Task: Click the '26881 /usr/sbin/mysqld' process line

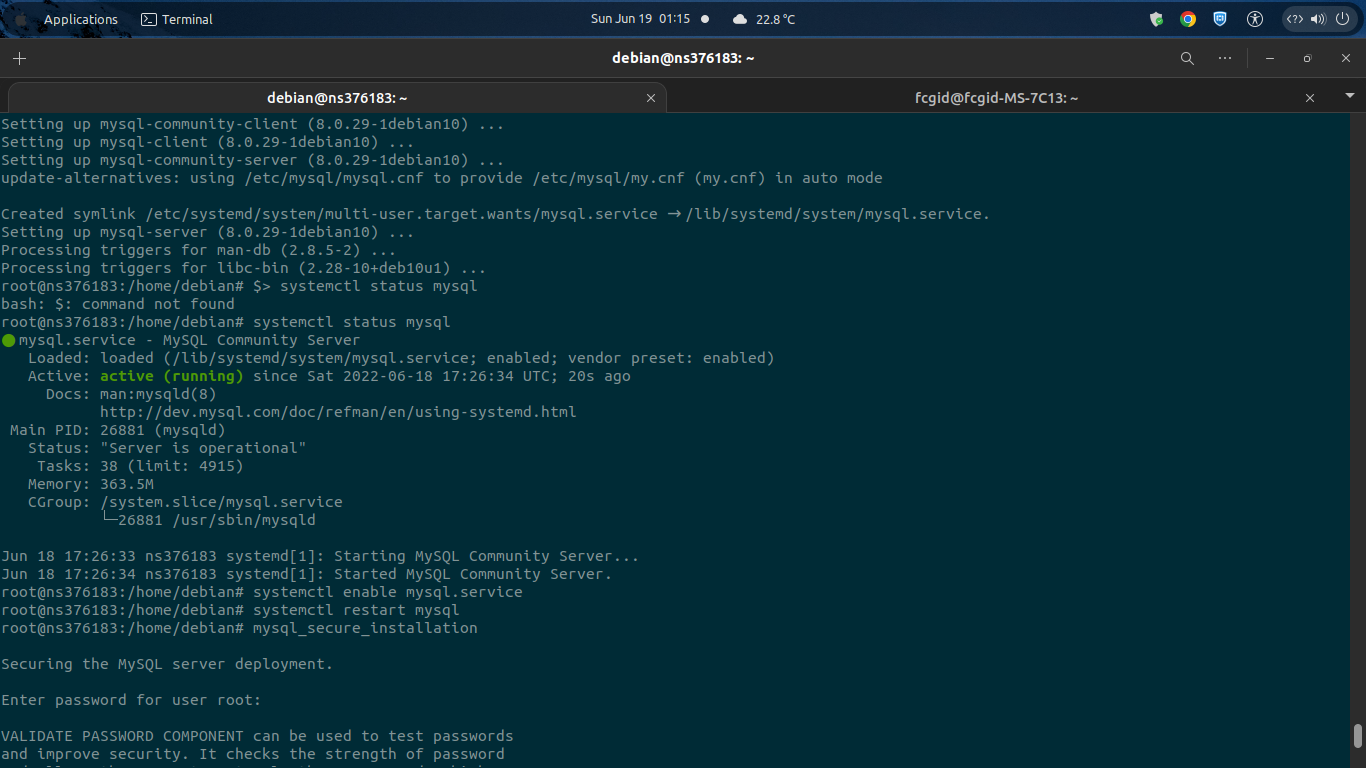Action: pos(208,520)
